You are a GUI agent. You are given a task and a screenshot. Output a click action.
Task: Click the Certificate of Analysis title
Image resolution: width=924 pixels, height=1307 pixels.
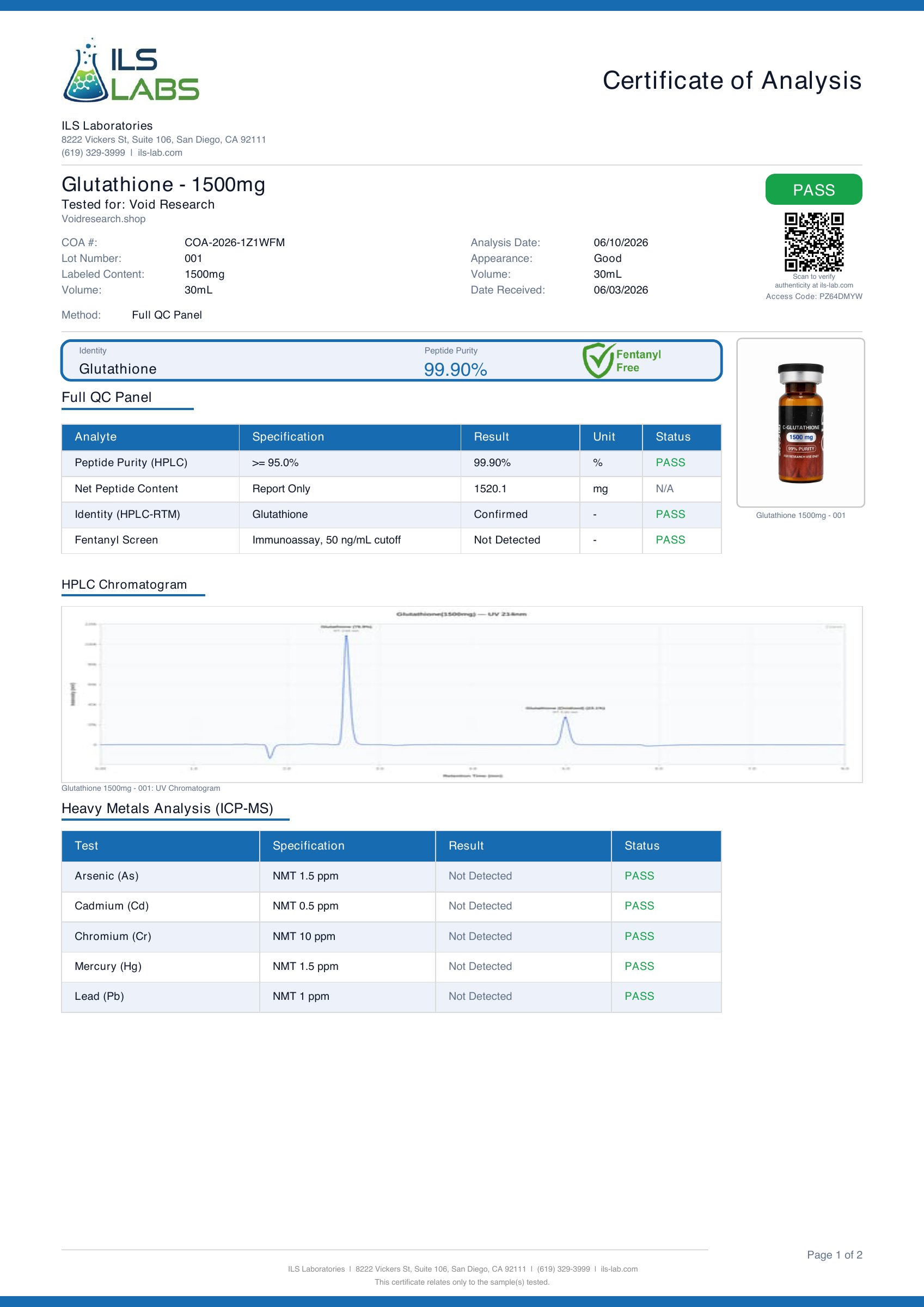[732, 80]
